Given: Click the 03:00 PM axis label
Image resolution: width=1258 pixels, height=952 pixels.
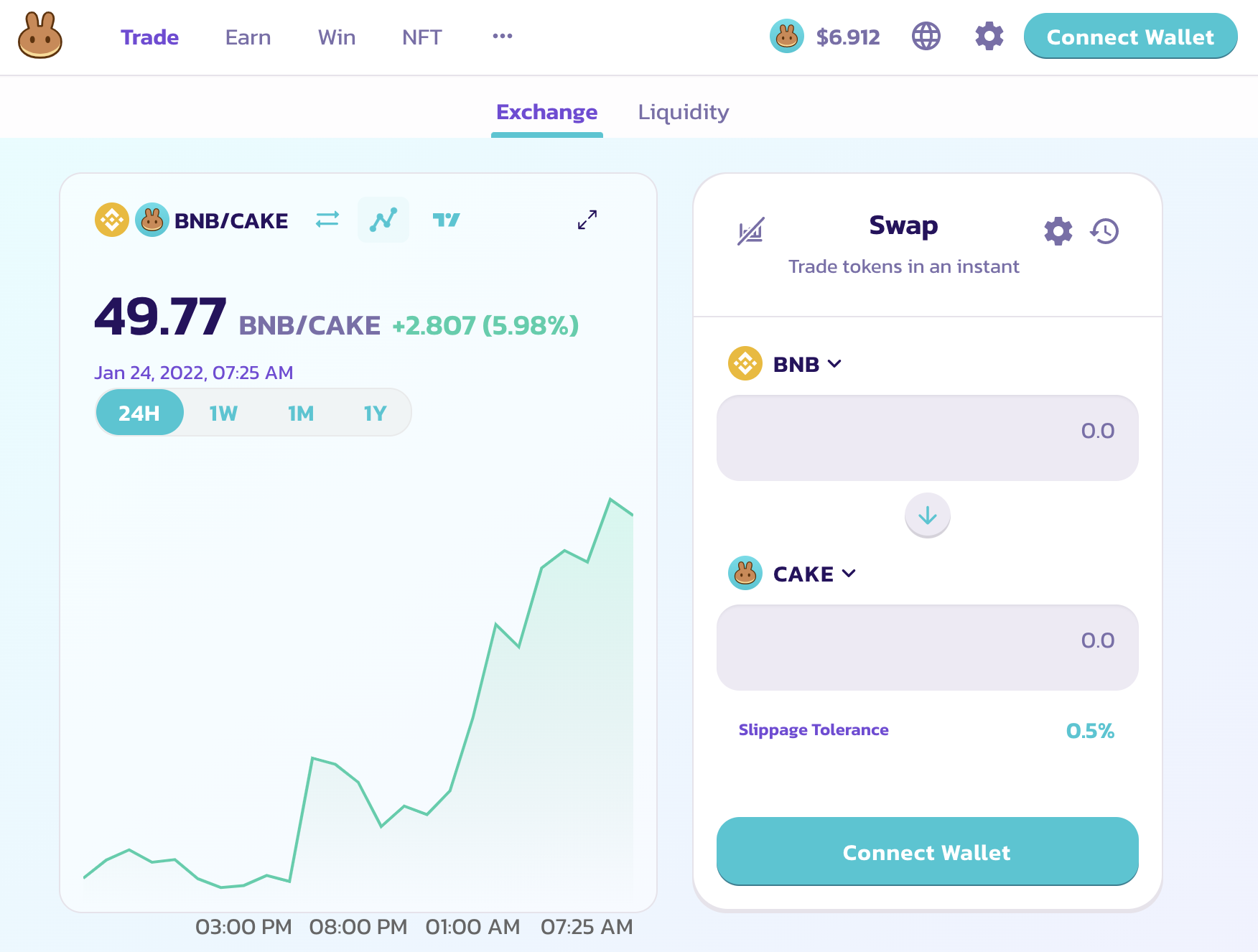Looking at the screenshot, I should 243,927.
